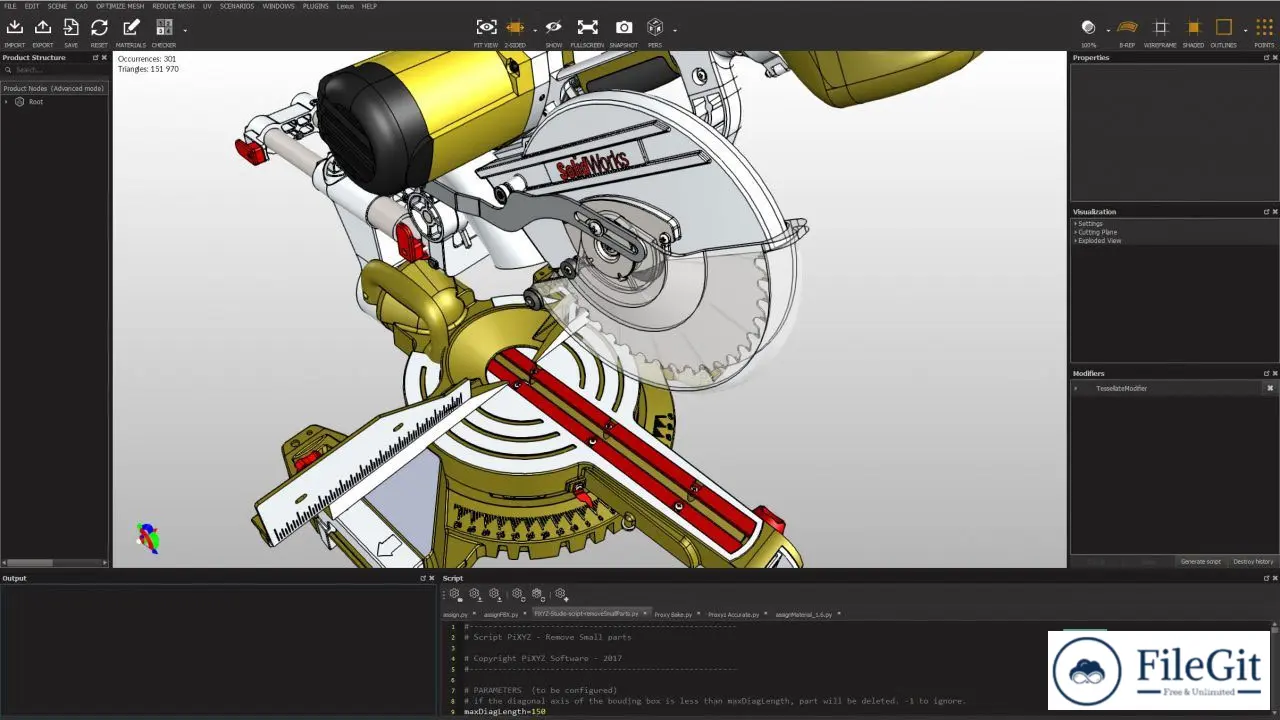Switch to the Proxy Accurate.py tab
The height and width of the screenshot is (720, 1280).
point(733,614)
